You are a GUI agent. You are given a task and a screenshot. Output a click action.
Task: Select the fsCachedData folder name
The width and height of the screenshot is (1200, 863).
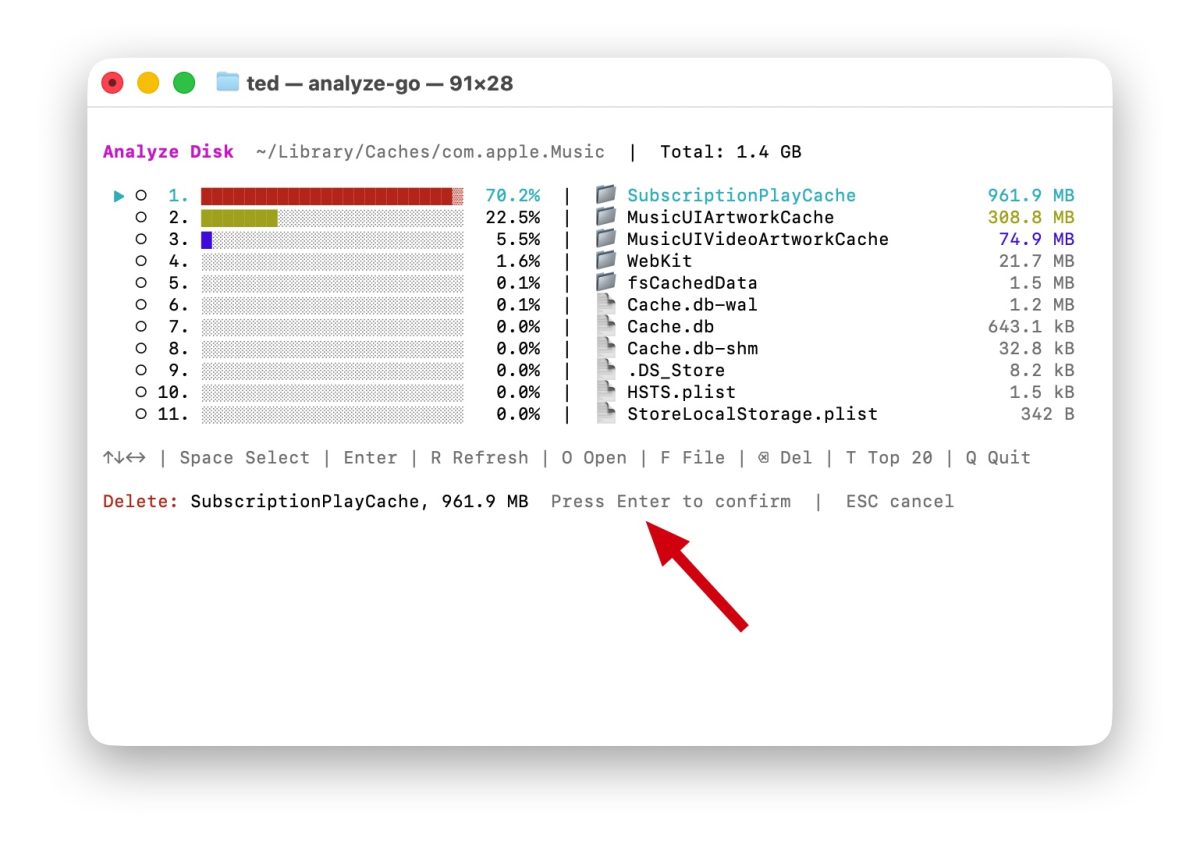[692, 283]
